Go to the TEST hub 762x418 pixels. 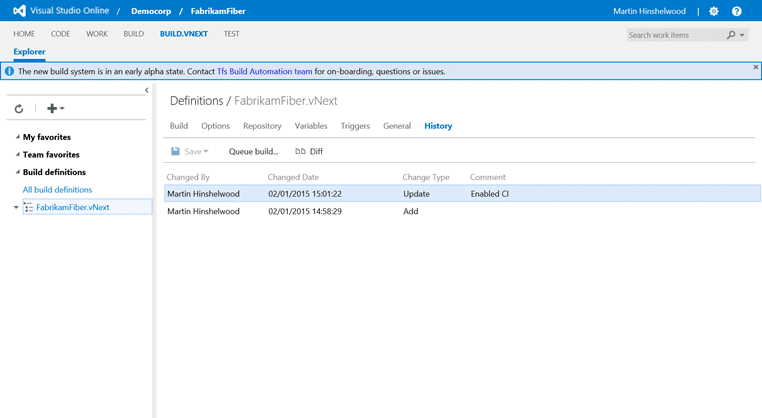231,34
